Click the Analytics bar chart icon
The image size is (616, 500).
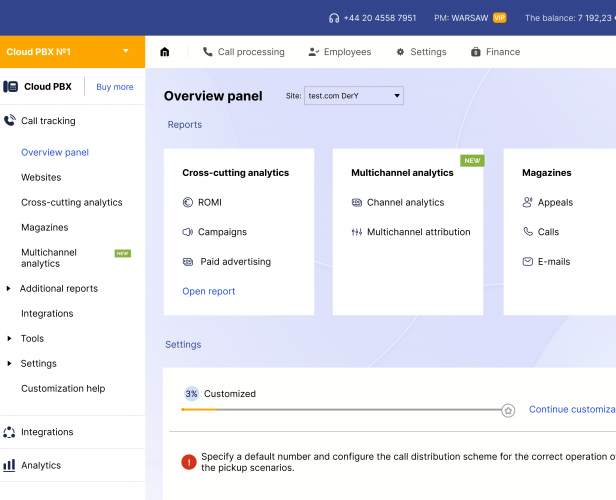[9, 465]
